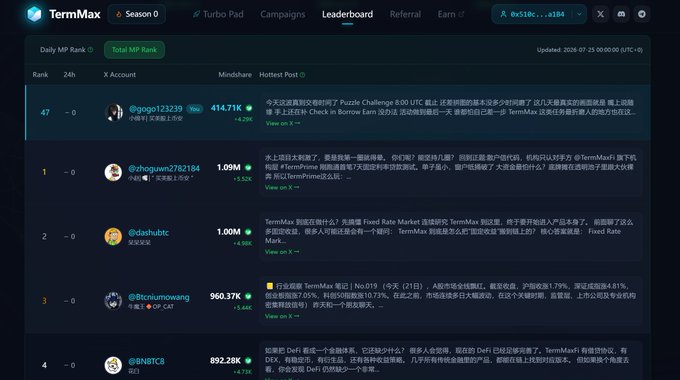
Task: Click @dashubtc avatar thumbnail
Action: pyautogui.click(x=113, y=236)
